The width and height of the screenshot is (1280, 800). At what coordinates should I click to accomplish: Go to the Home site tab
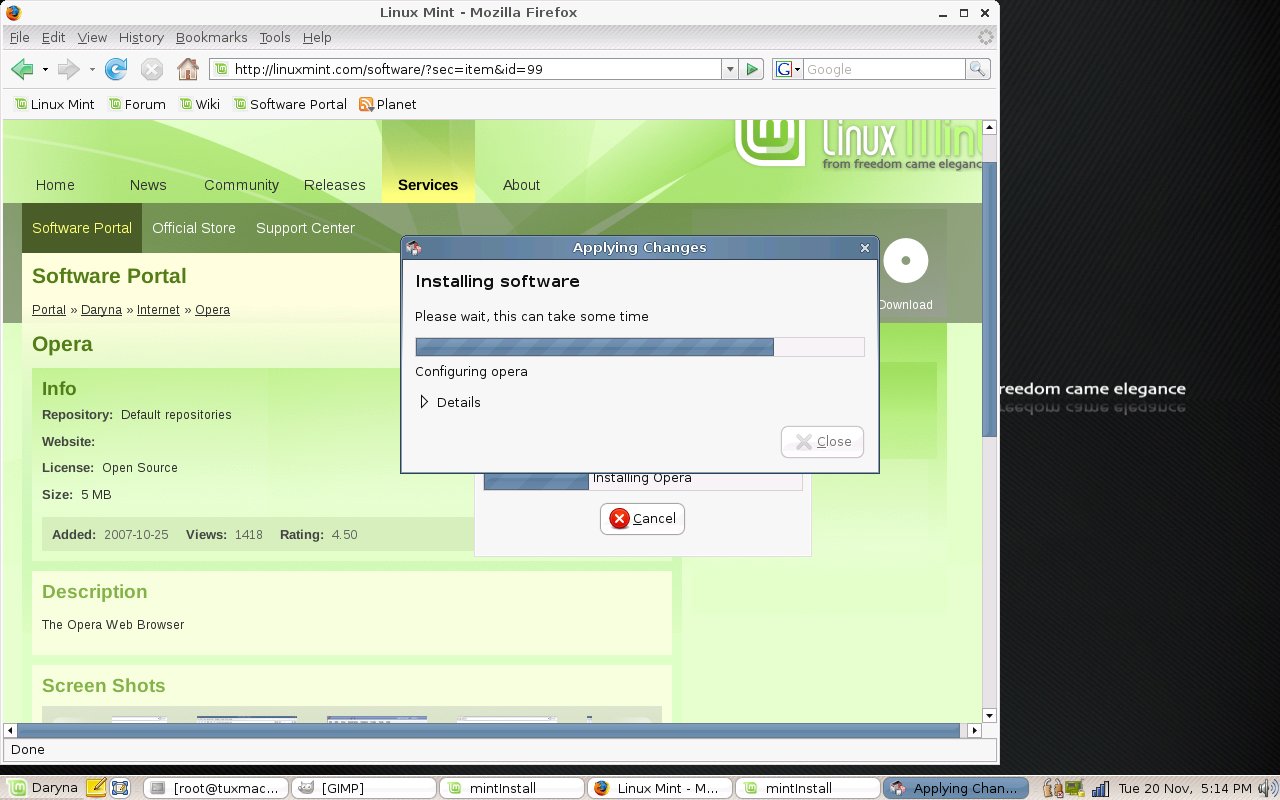55,185
